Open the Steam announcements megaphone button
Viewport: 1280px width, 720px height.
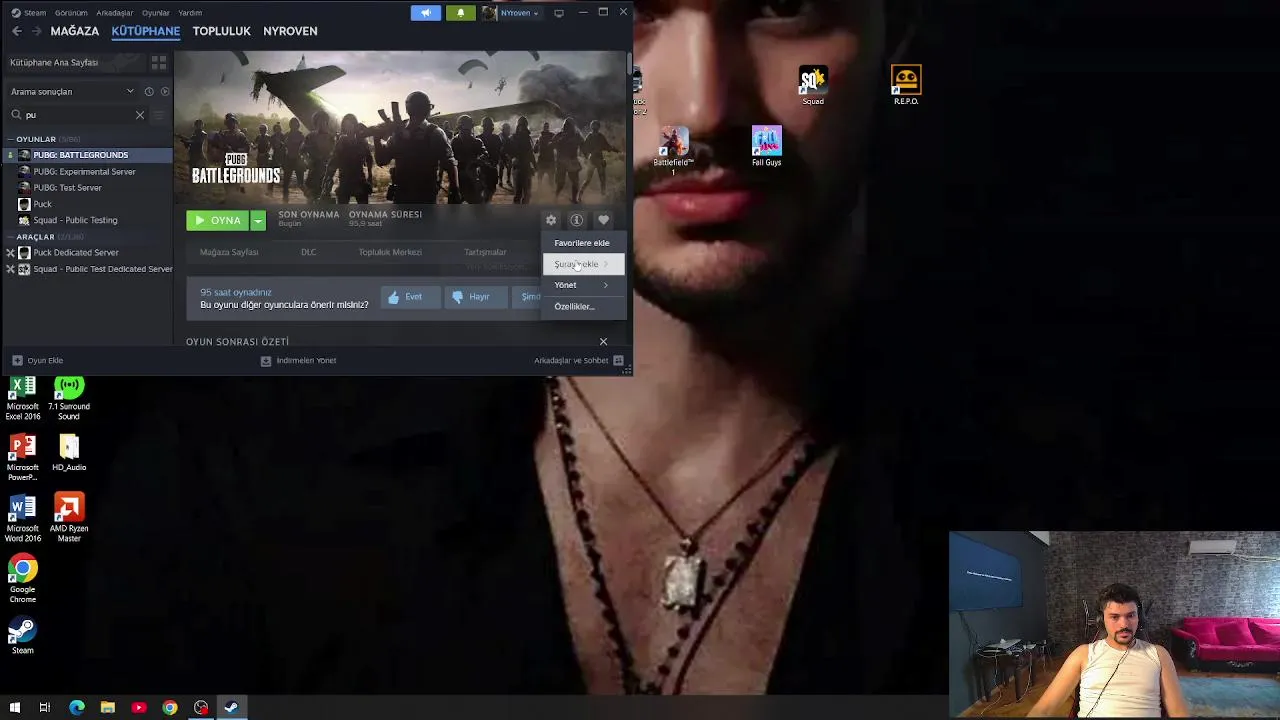click(425, 13)
